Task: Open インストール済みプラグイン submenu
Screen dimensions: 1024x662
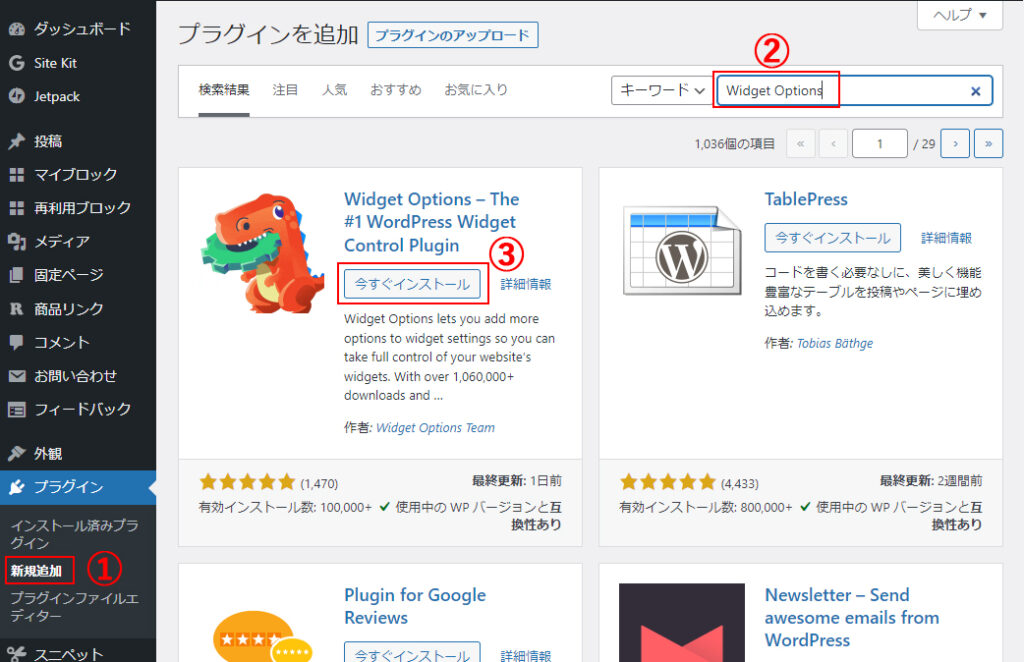Action: 74,534
